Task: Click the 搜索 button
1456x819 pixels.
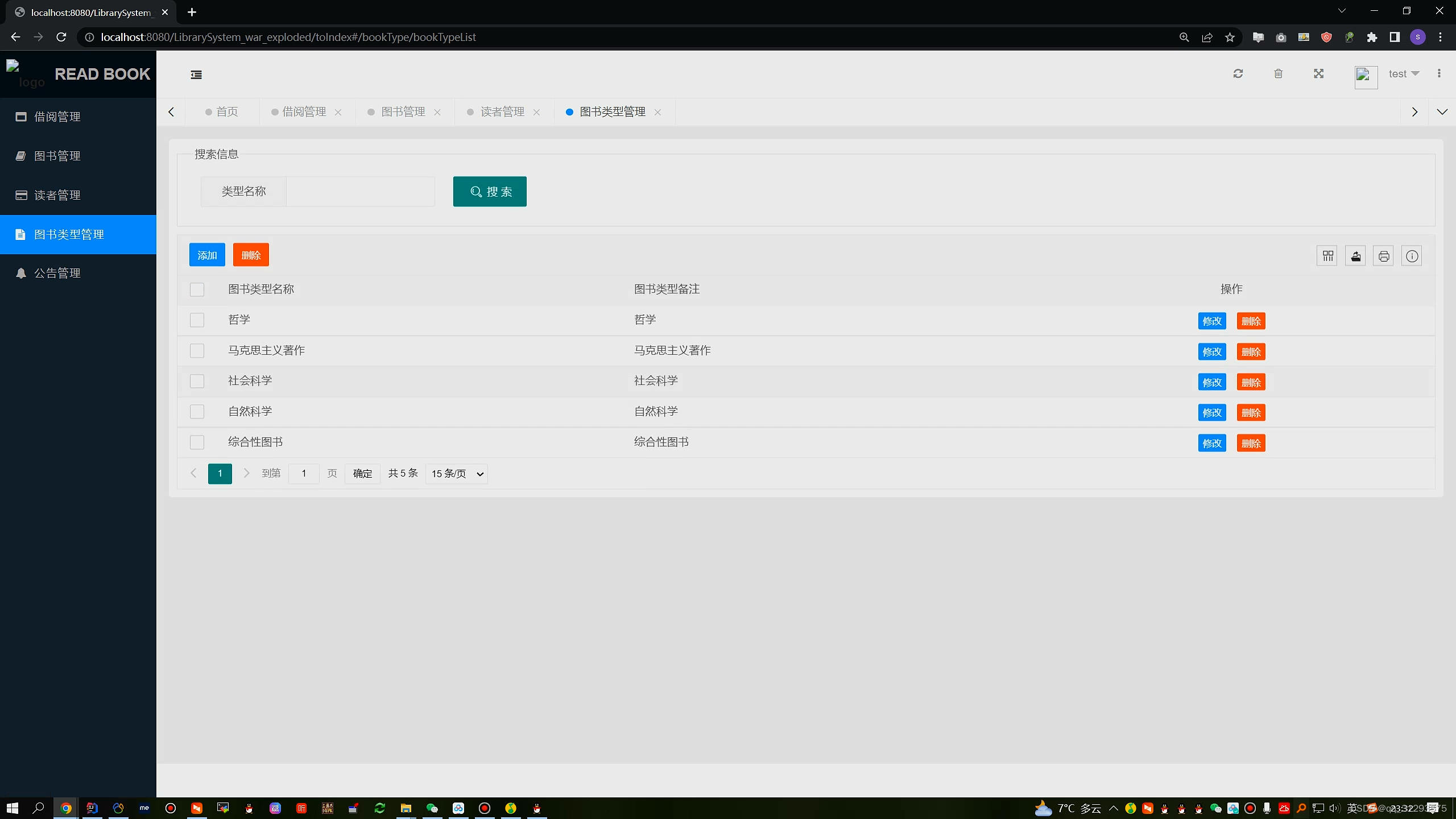Action: (490, 192)
